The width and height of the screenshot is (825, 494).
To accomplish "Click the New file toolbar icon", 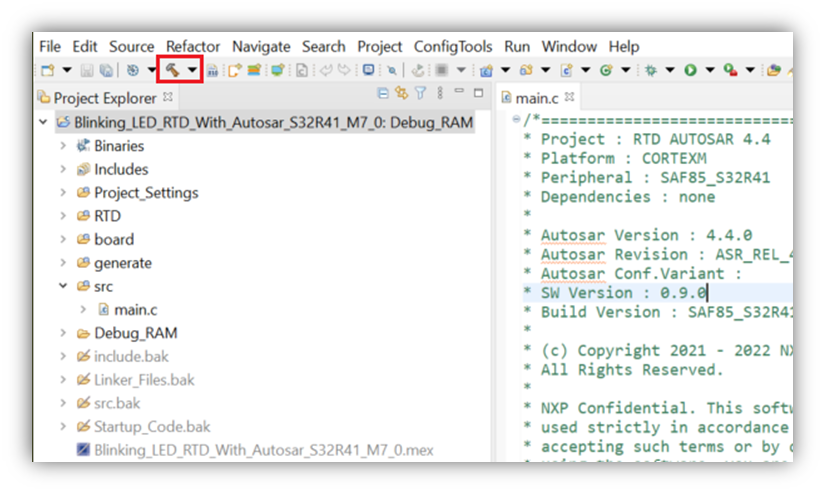I will pyautogui.click(x=47, y=70).
